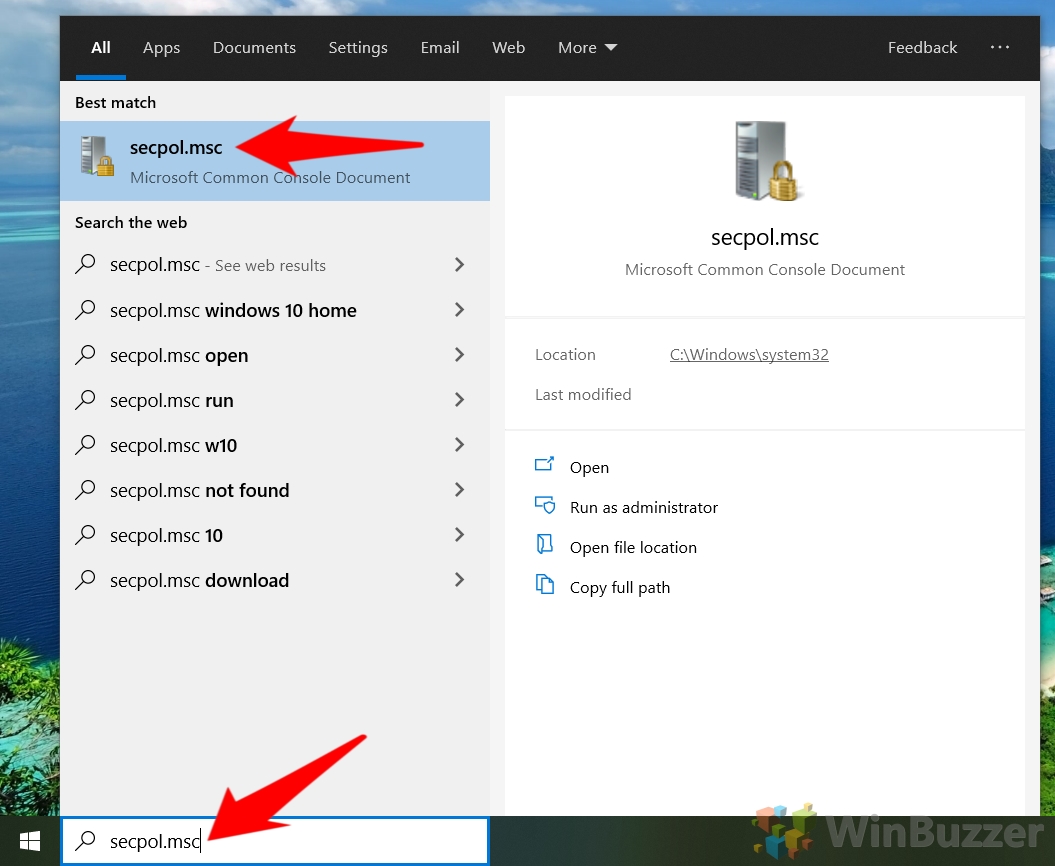Expand the 'secpol.msc windows 10 home' suggestion

459,310
